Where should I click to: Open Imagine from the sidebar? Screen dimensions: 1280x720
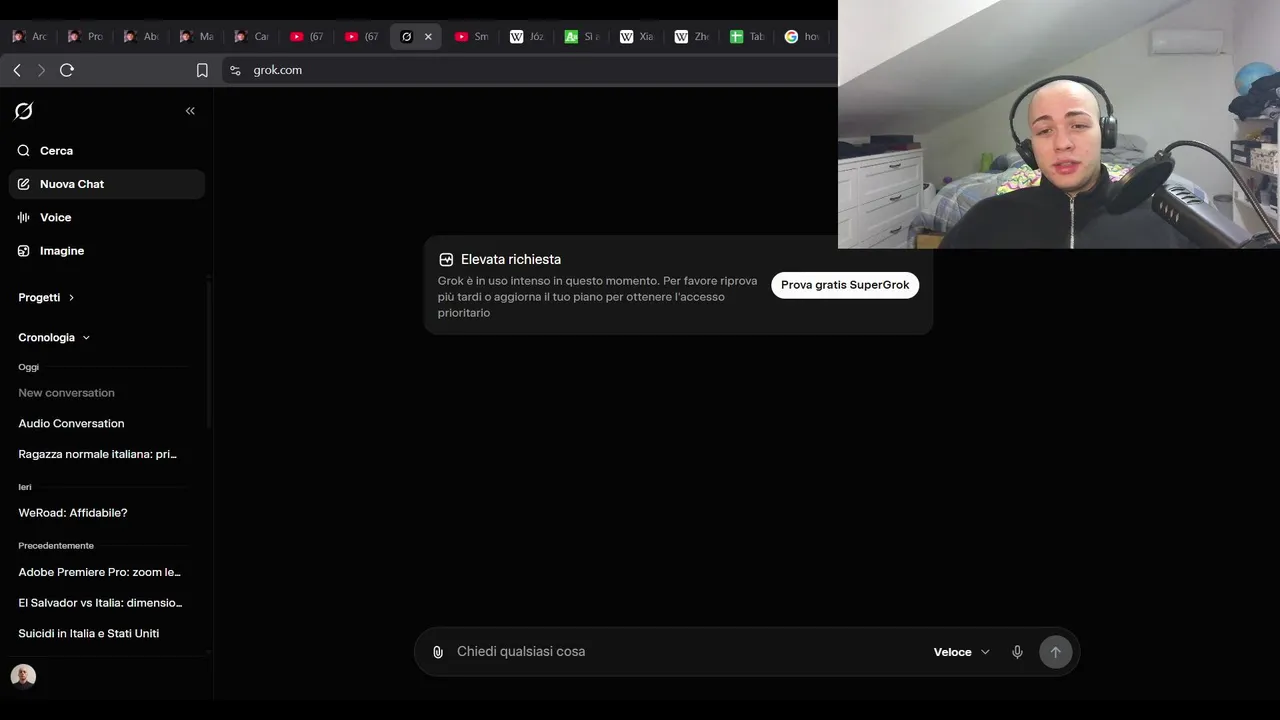coord(107,251)
